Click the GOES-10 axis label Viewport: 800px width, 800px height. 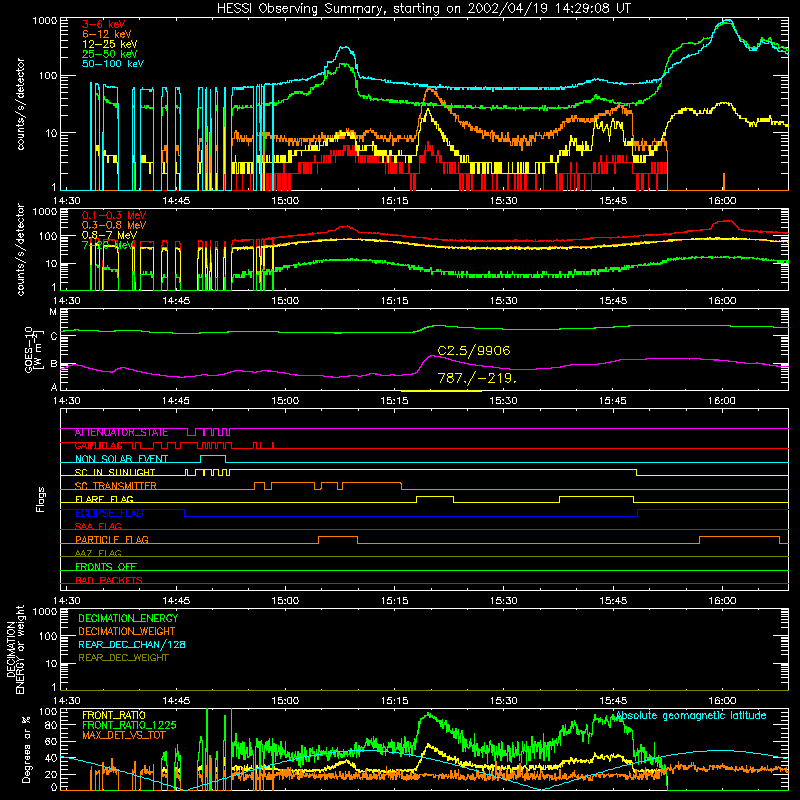coord(32,349)
